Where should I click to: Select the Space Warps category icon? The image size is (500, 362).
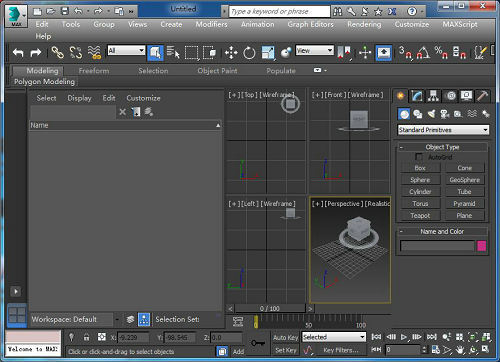point(472,114)
